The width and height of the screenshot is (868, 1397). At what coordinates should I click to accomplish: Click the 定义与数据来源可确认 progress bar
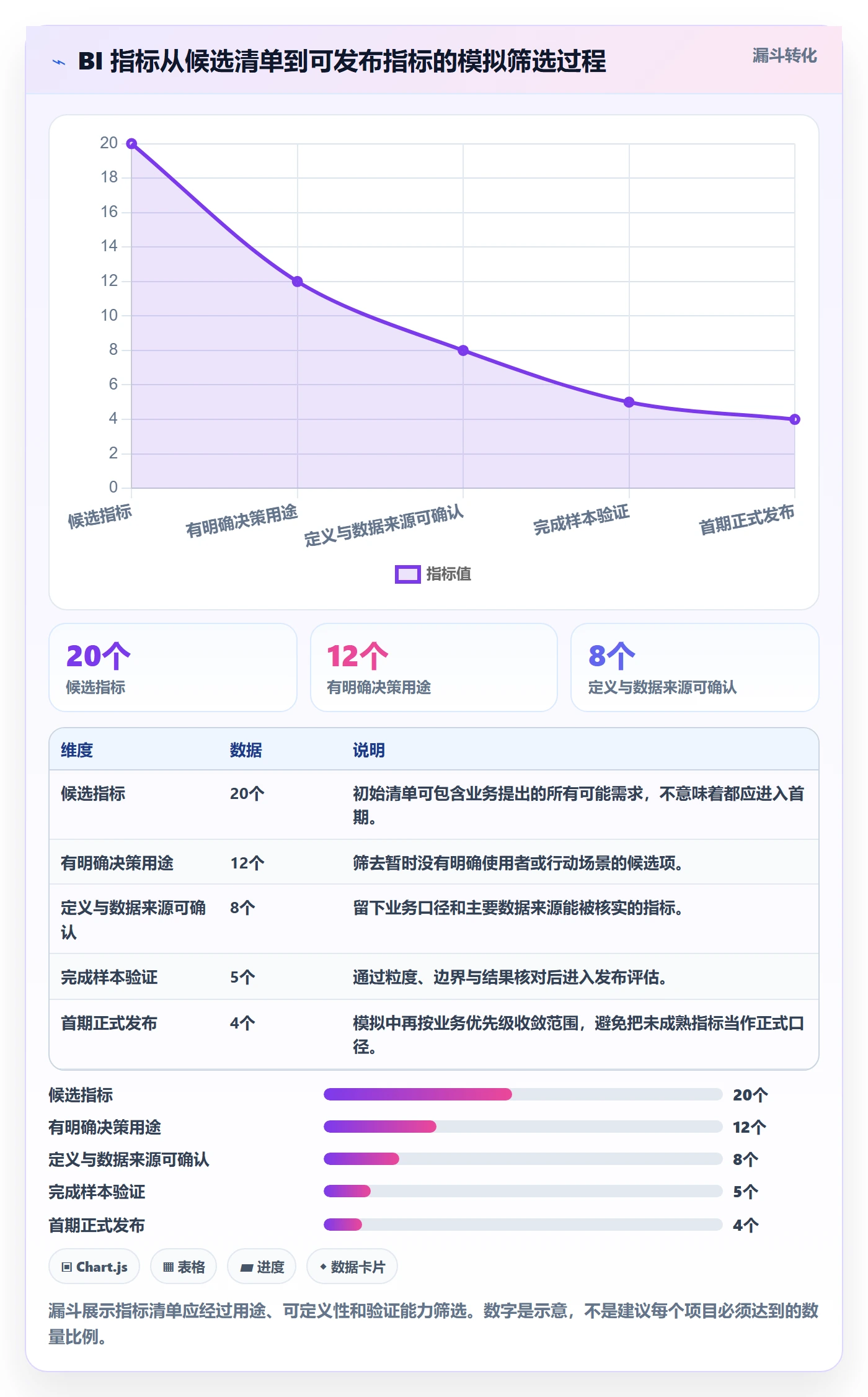coord(523,1159)
